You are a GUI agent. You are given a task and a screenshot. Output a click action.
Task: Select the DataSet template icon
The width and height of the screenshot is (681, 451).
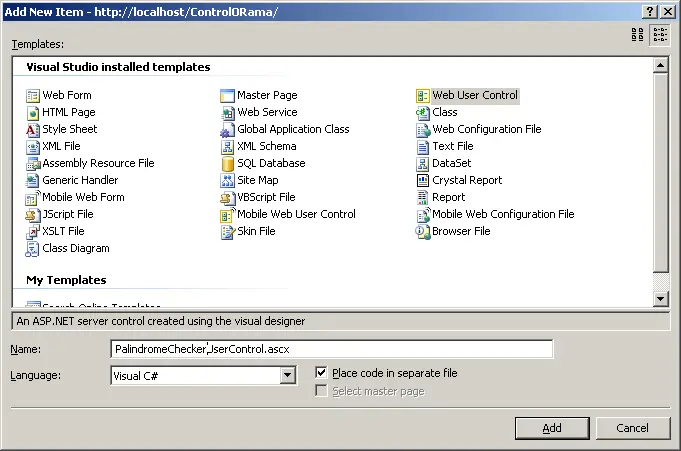pos(423,163)
